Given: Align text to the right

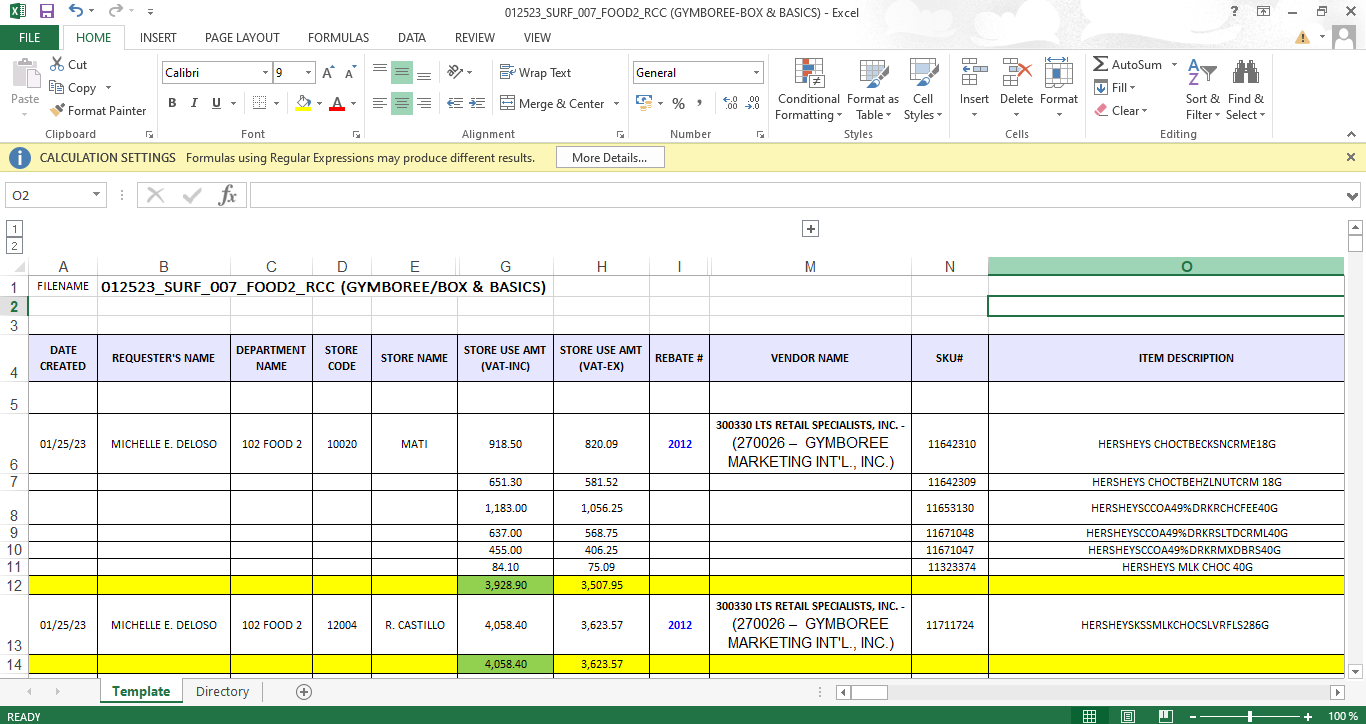Looking at the screenshot, I should coord(424,103).
